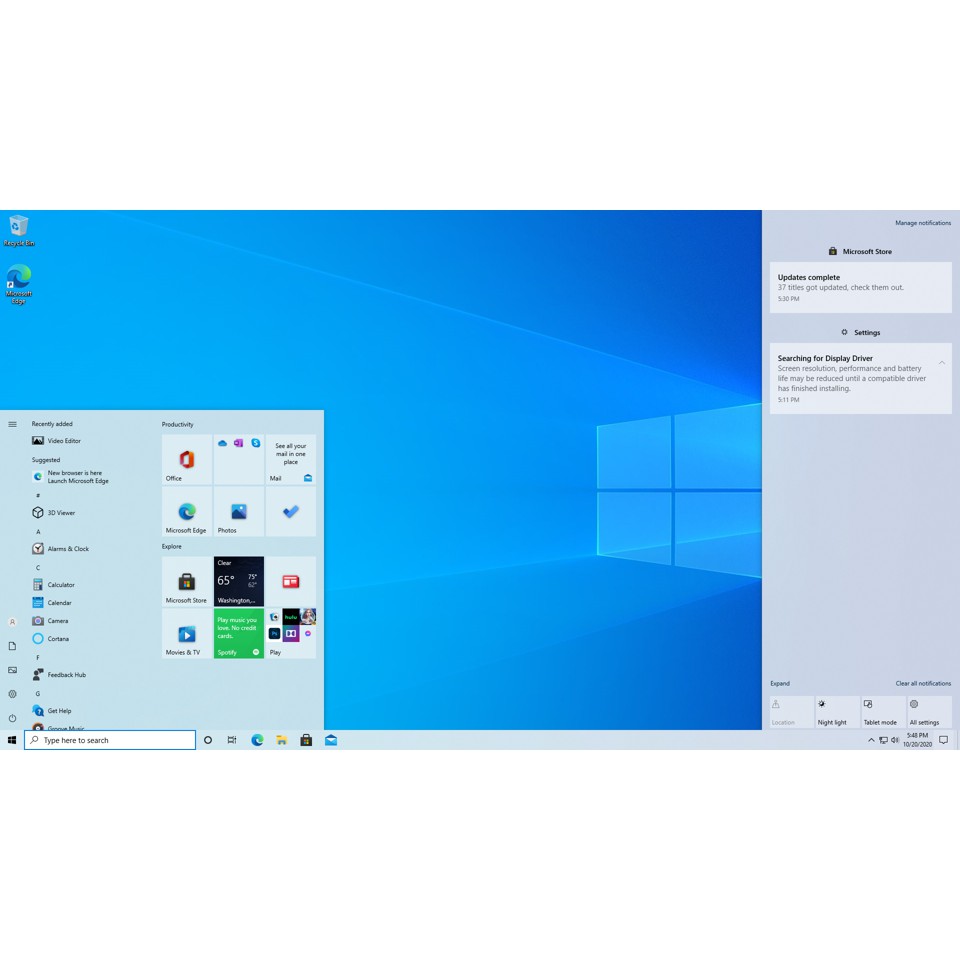Screen dimensions: 960x960
Task: Clear all notifications
Action: pyautogui.click(x=922, y=683)
